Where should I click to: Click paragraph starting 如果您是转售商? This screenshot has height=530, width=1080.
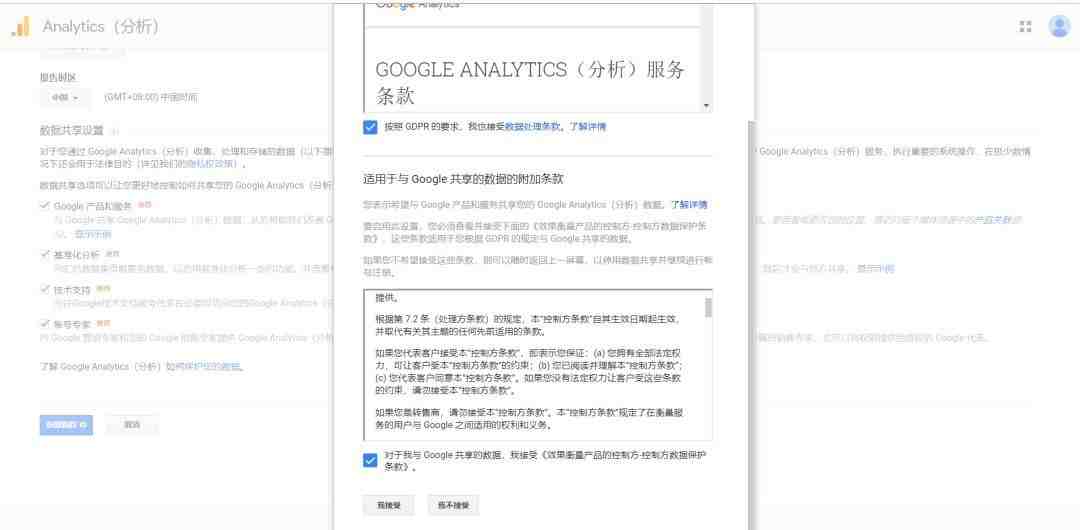(530, 419)
